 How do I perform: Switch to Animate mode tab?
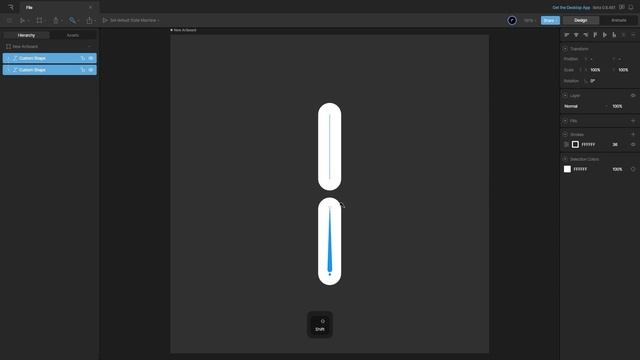pos(618,20)
